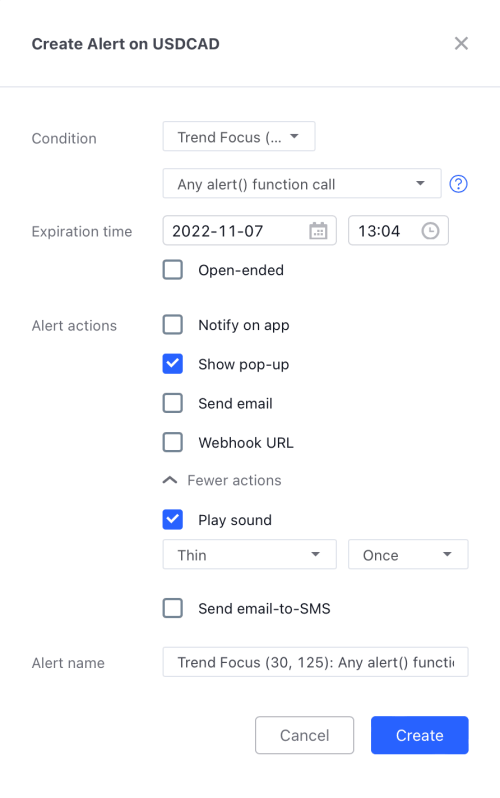Image resolution: width=500 pixels, height=798 pixels.
Task: Open the Thin sound selection dropdown
Action: click(x=249, y=554)
